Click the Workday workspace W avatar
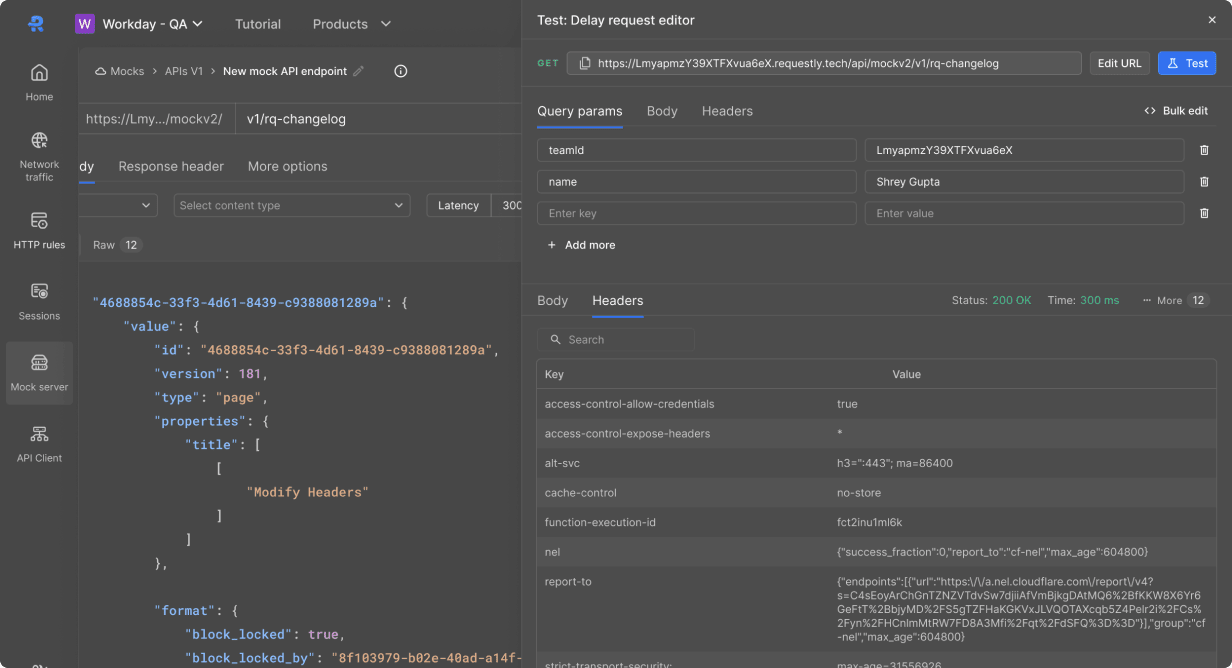Screen dimensions: 1232x668 [85, 24]
